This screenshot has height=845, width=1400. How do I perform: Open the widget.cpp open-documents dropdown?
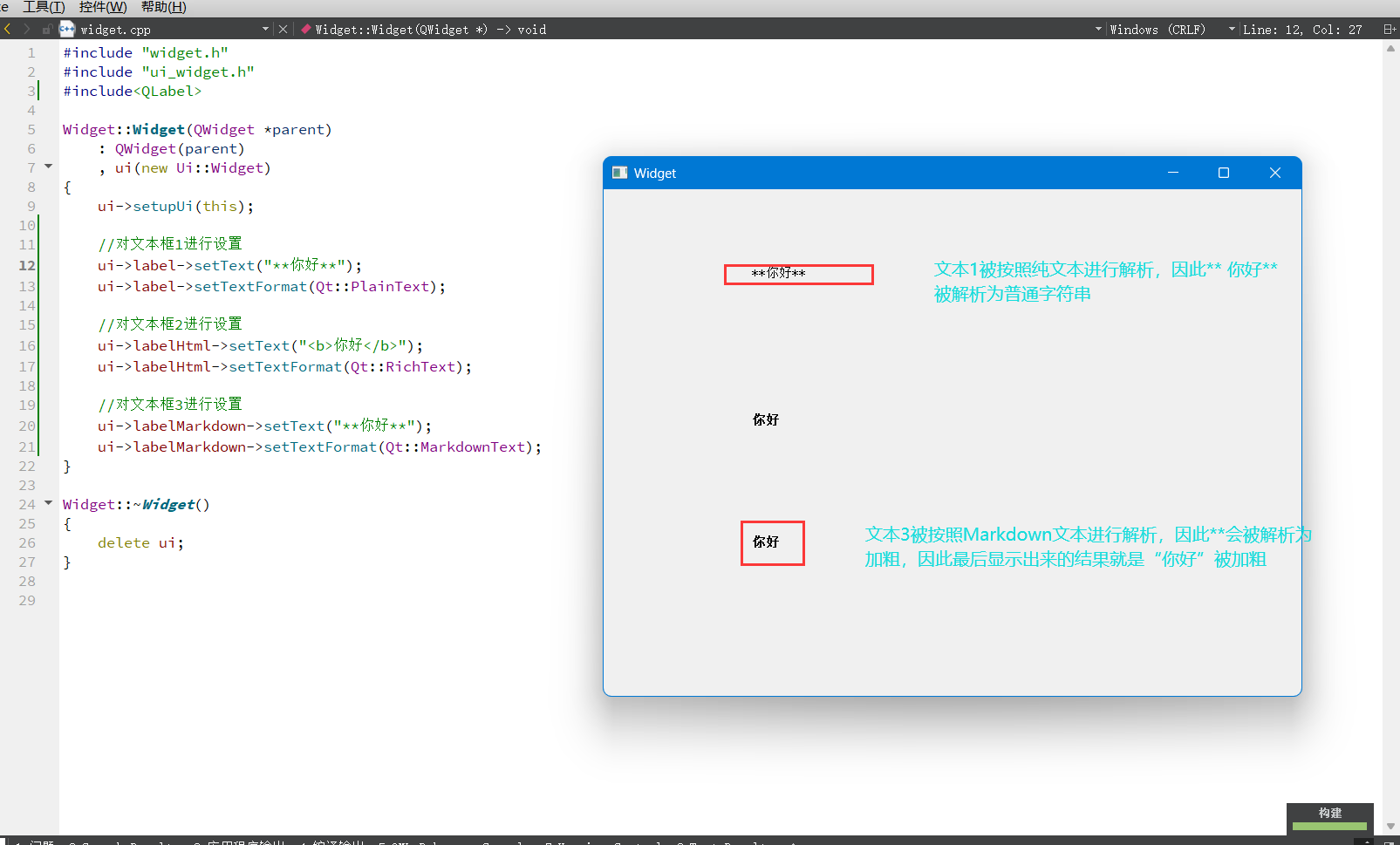point(265,29)
